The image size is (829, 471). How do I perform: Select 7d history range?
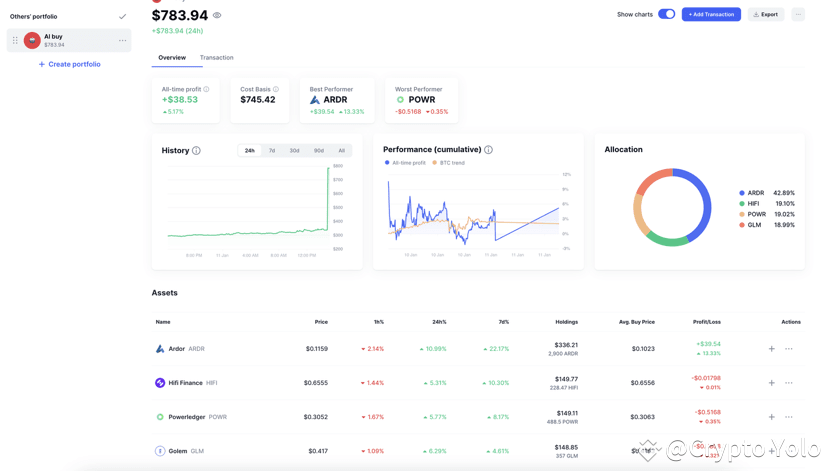pos(272,151)
